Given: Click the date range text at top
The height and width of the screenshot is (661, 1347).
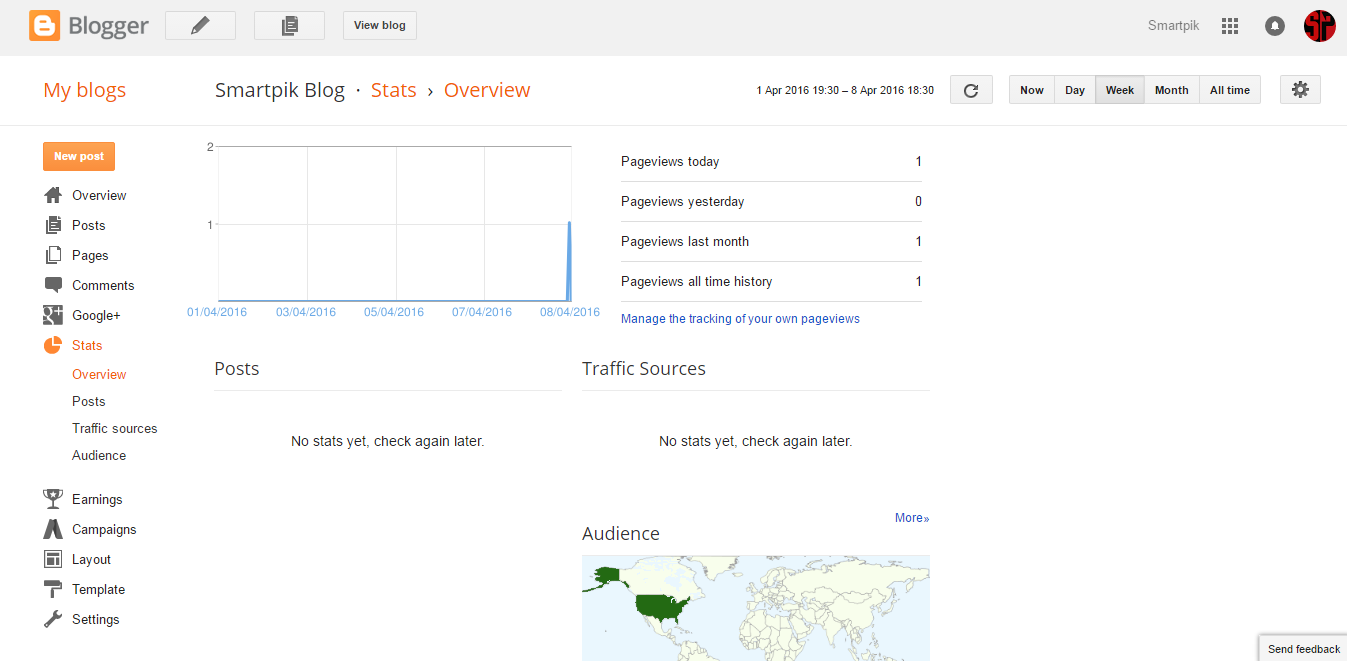Looking at the screenshot, I should [845, 90].
